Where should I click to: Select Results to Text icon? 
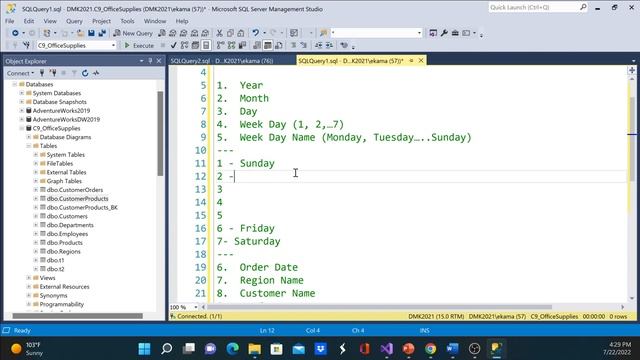click(x=257, y=45)
